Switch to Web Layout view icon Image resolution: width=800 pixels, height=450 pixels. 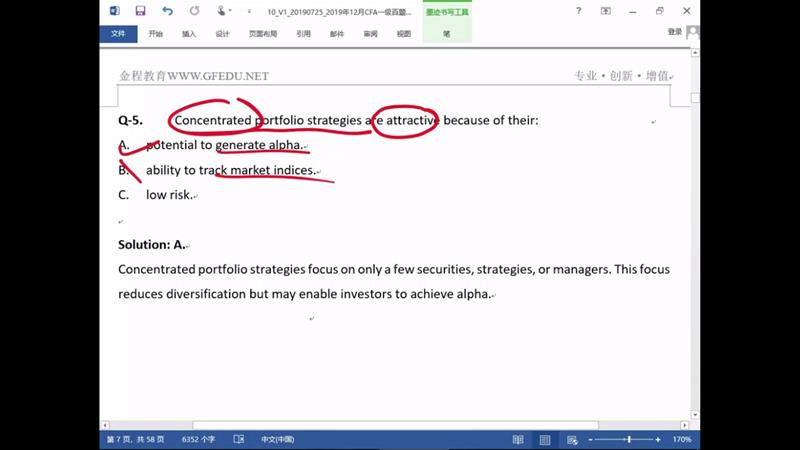click(572, 439)
